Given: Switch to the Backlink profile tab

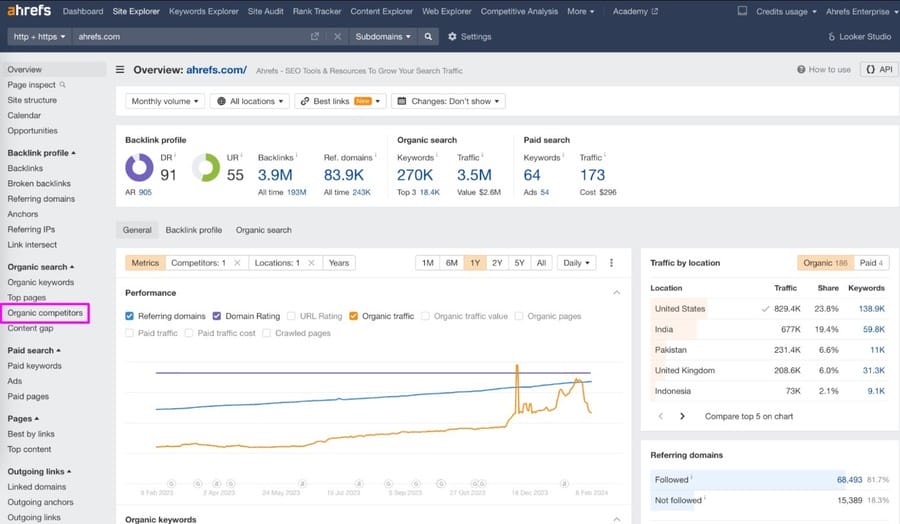Looking at the screenshot, I should click(x=194, y=230).
